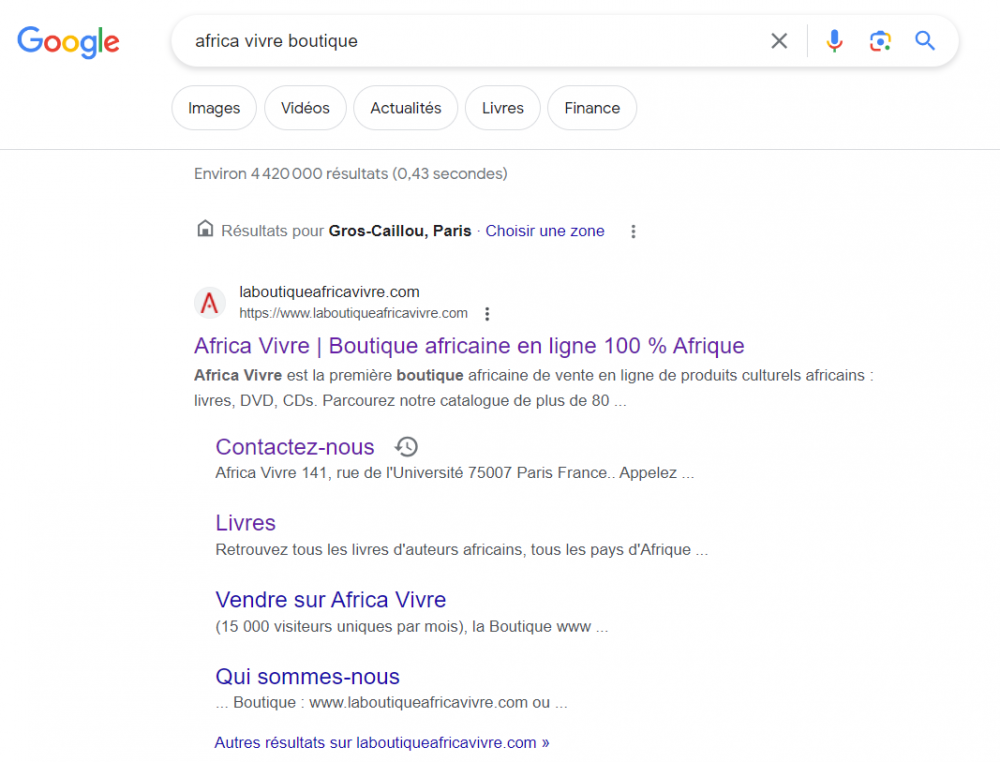Viewport: 1000px width, 762px height.
Task: Launch the search with the magnifier icon
Action: [x=924, y=41]
